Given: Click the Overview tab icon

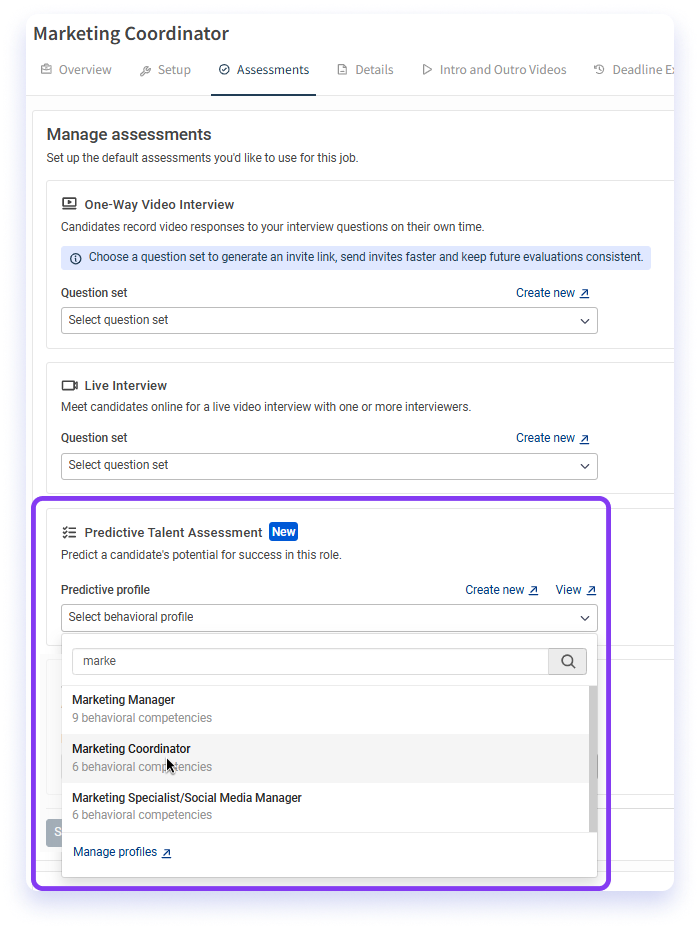Looking at the screenshot, I should 46,69.
